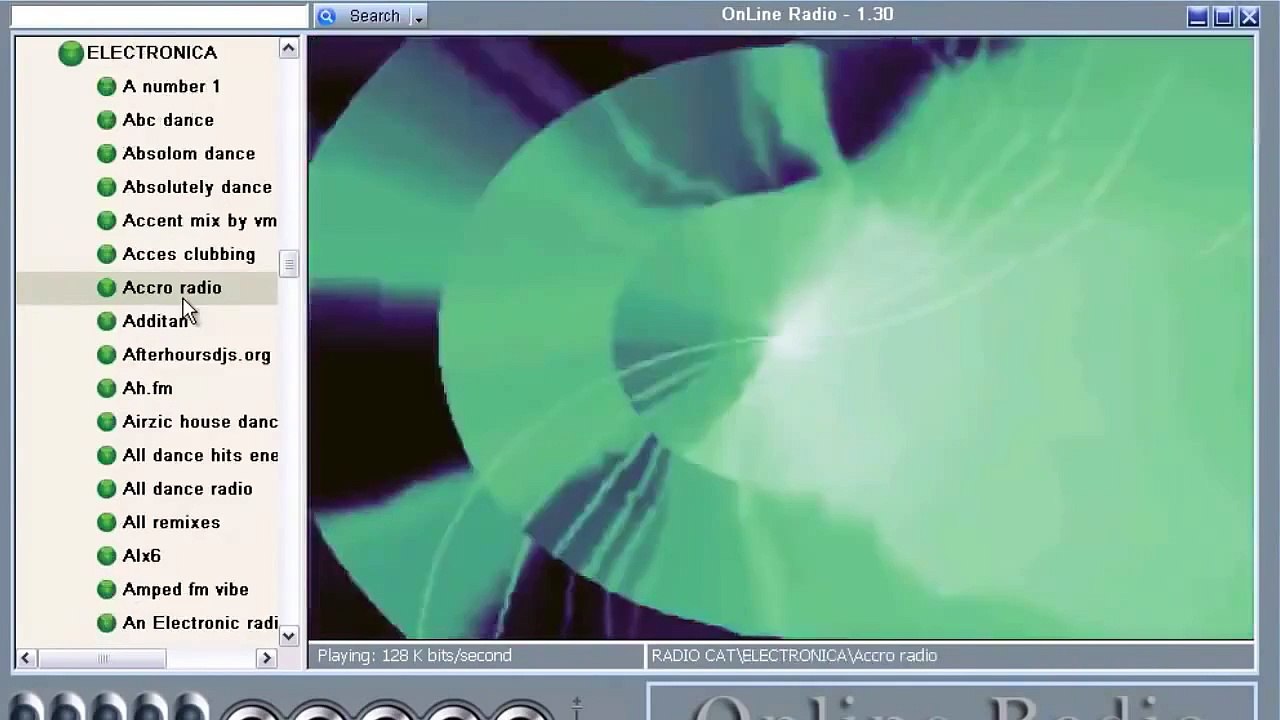Viewport: 1280px width, 720px height.
Task: Click the green icon next to All remixes
Action: pos(107,522)
